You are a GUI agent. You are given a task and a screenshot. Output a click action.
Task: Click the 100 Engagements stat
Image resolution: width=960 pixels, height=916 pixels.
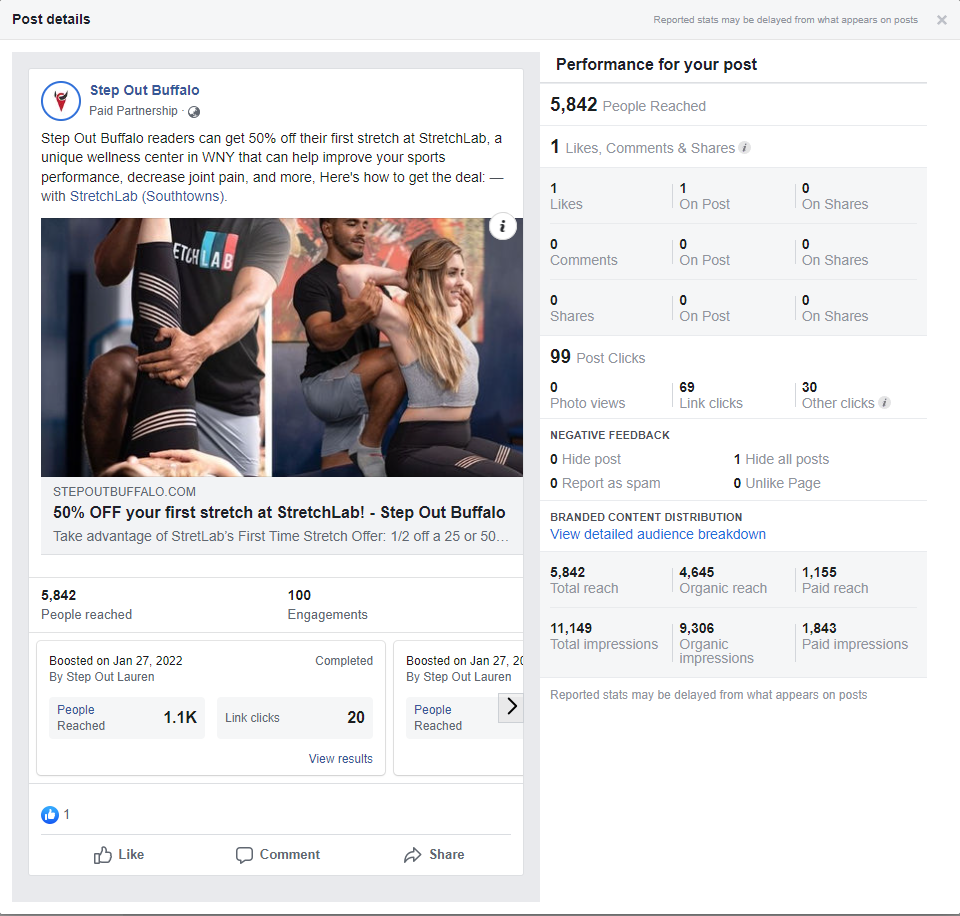[x=328, y=605]
